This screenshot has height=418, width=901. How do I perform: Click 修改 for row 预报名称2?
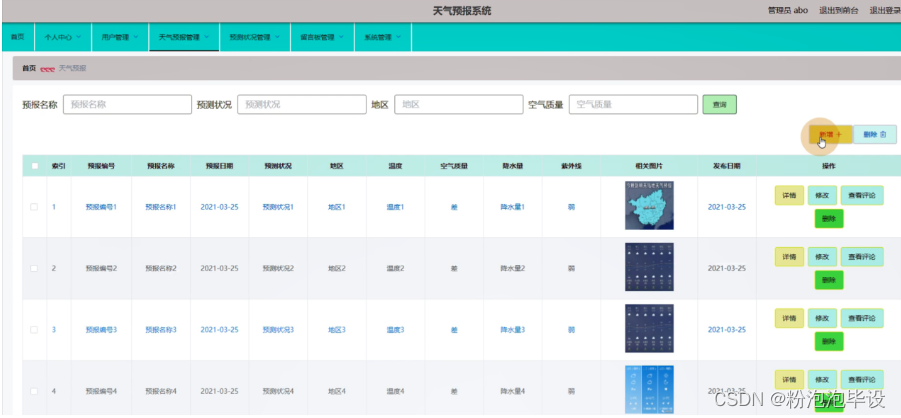(x=822, y=256)
